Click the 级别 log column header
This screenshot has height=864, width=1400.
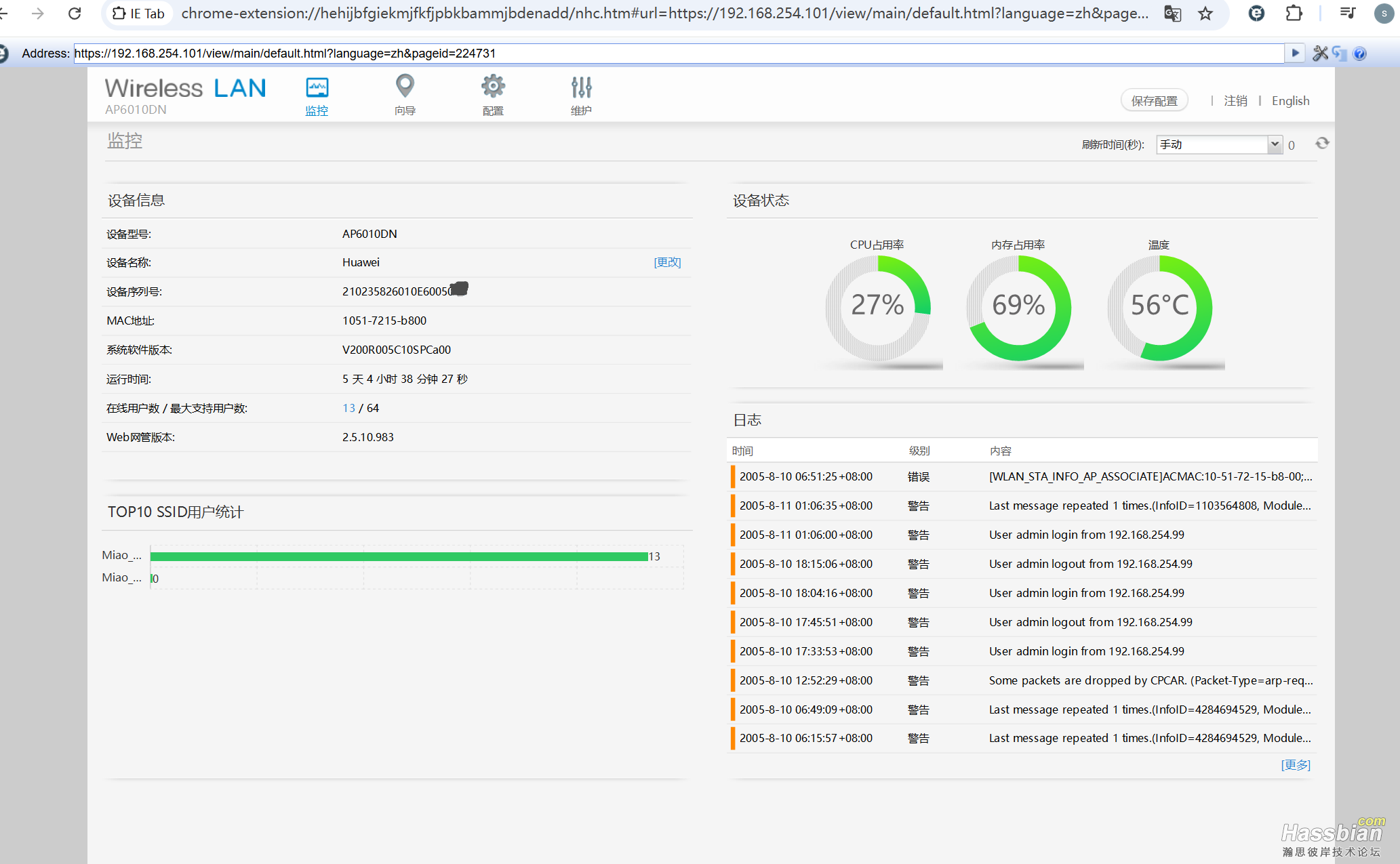(x=919, y=451)
